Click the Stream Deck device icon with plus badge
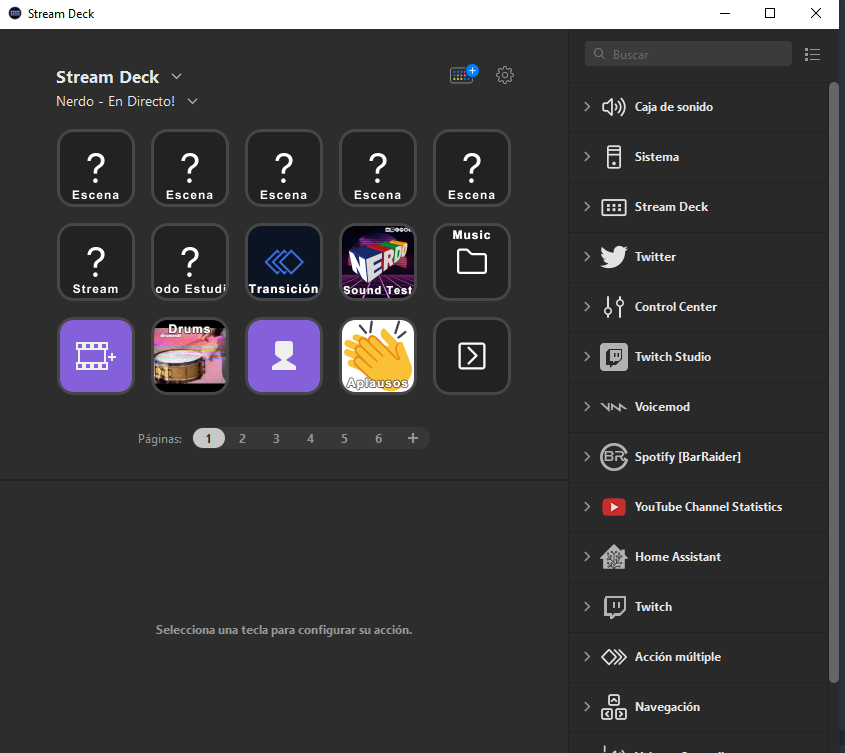Image resolution: width=845 pixels, height=753 pixels. (460, 75)
